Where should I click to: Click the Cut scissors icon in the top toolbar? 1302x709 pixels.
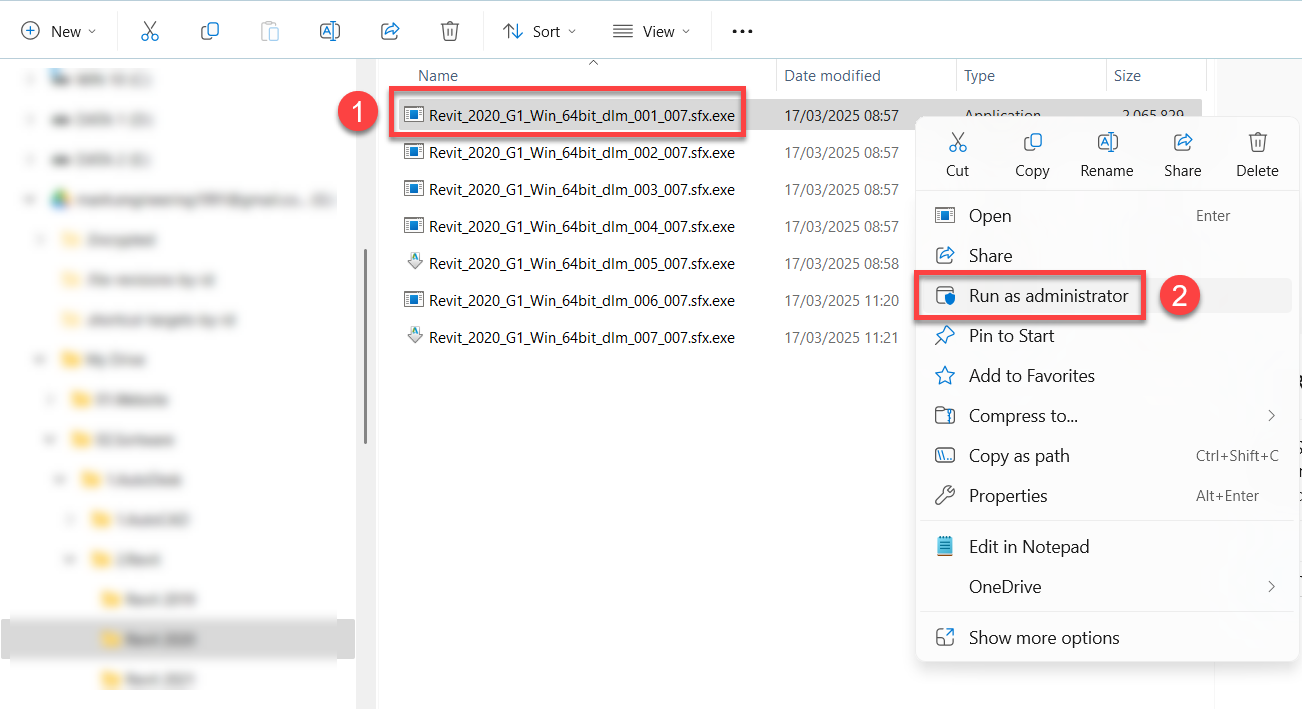coord(150,31)
